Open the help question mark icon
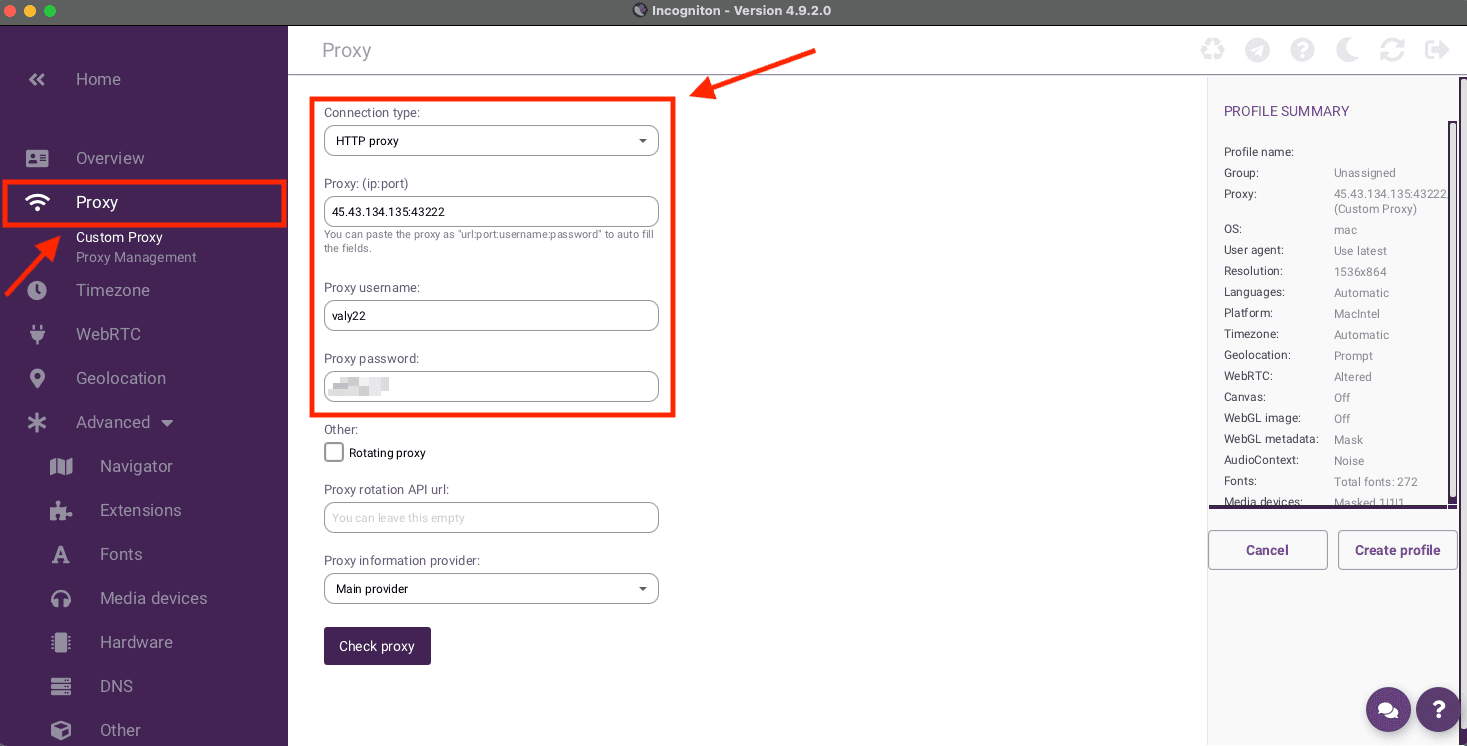Screen dimensions: 1467x746 coord(1302,49)
